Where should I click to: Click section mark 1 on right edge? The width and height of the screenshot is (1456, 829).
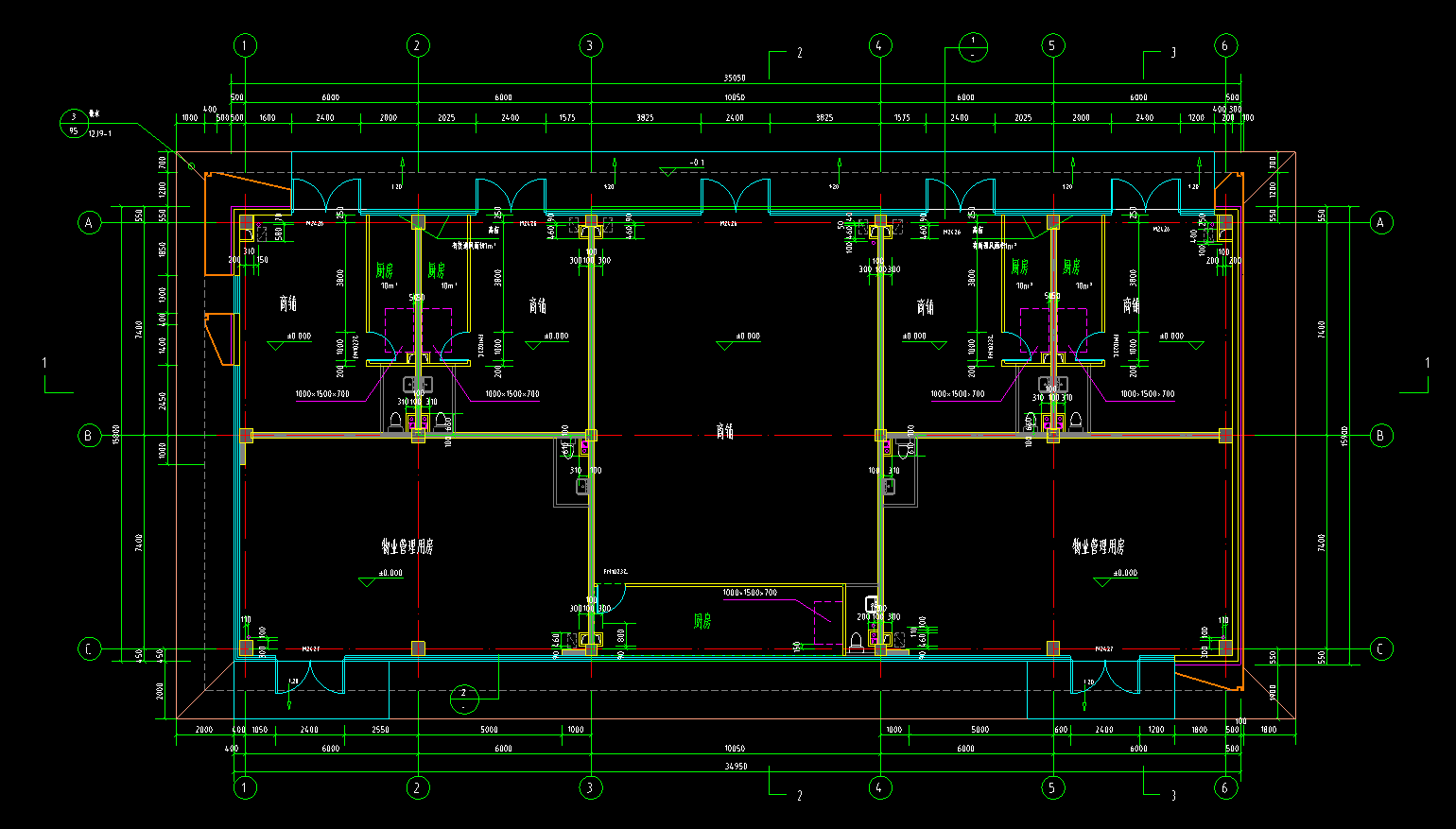click(1428, 363)
